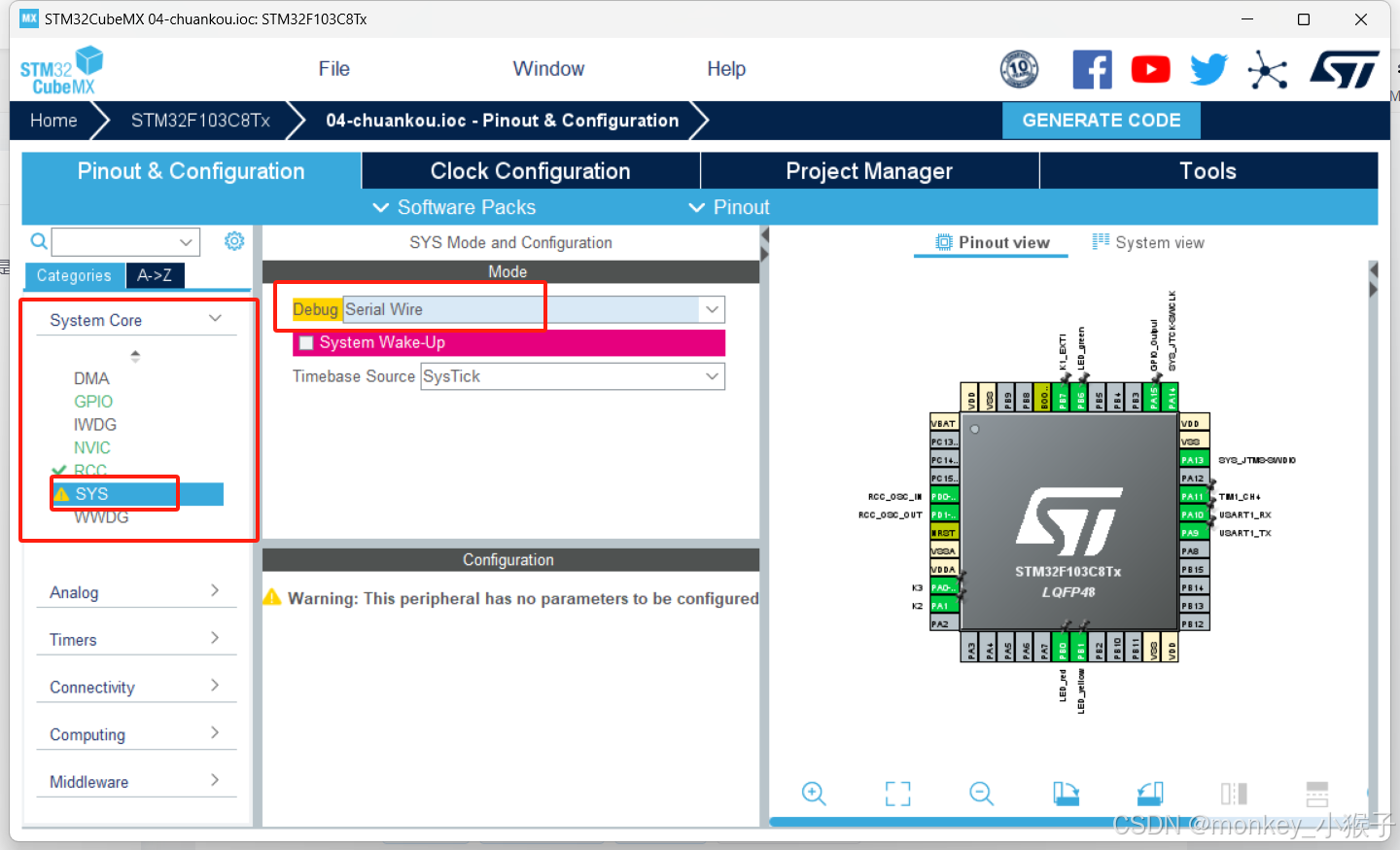This screenshot has height=850, width=1400.
Task: Fit the chip view to best fit
Action: click(897, 794)
